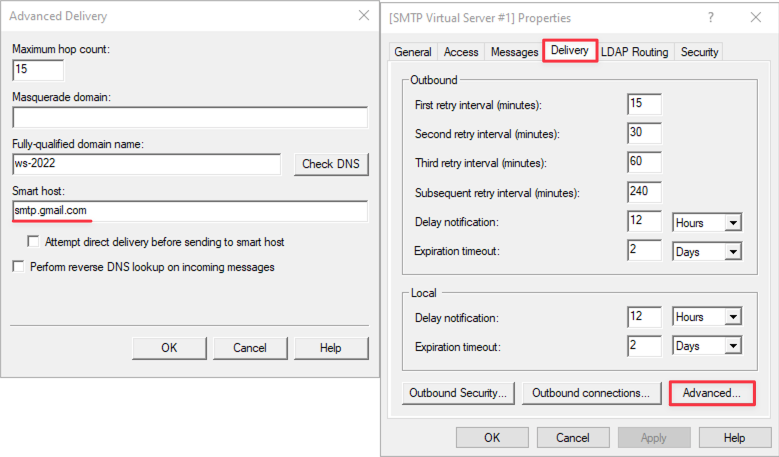Expand Outbound expiration timeout units dropdown
779x457 pixels.
733,252
